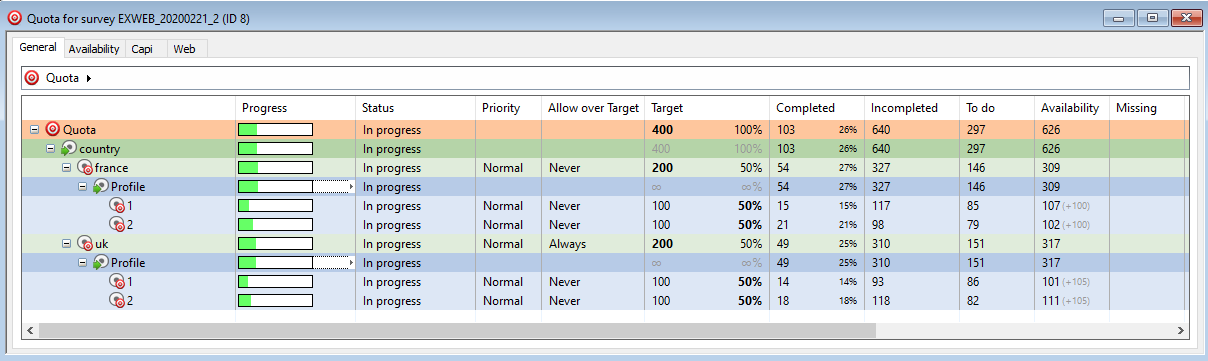The height and width of the screenshot is (361, 1208).
Task: Collapse the Quota root node
Action: click(x=35, y=129)
